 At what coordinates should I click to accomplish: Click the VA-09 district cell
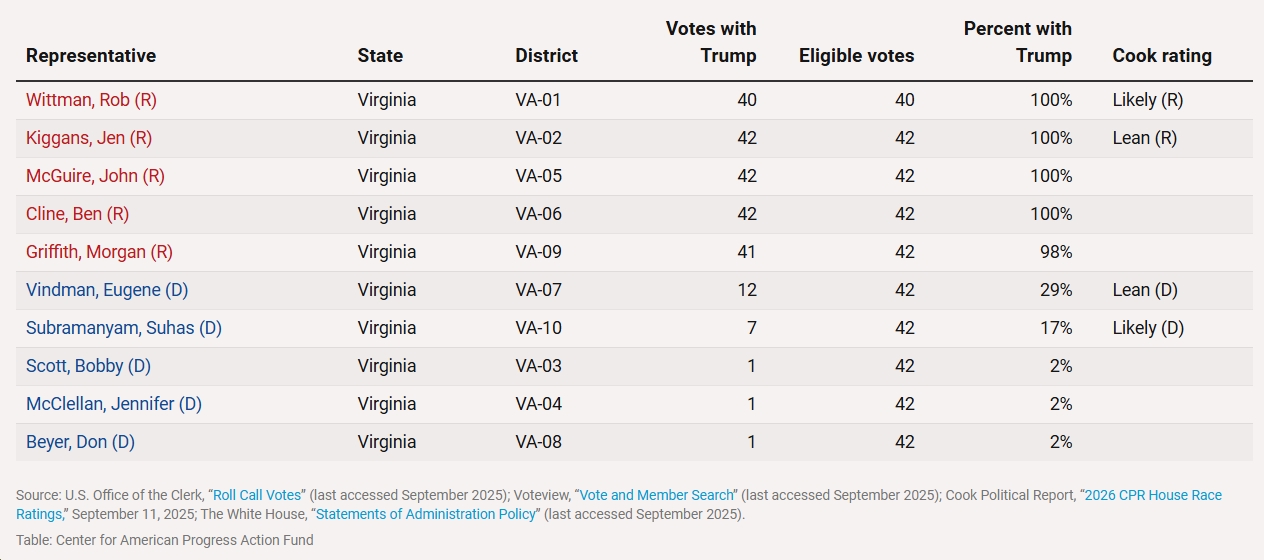(x=538, y=252)
